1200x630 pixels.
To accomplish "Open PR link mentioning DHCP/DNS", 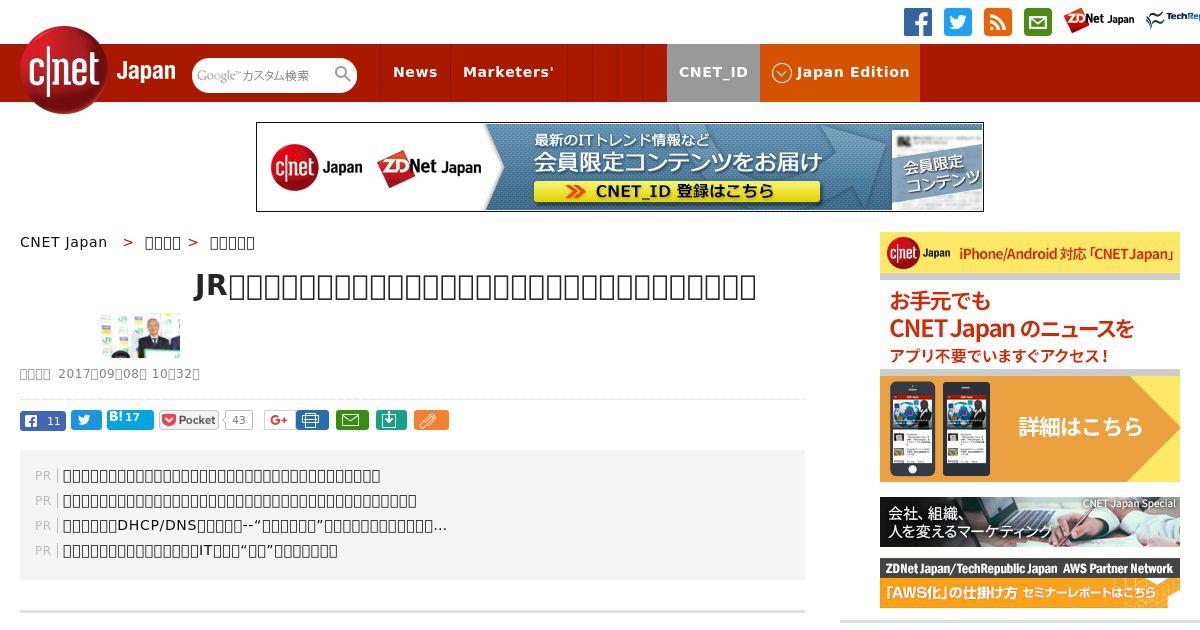I will click(x=255, y=526).
